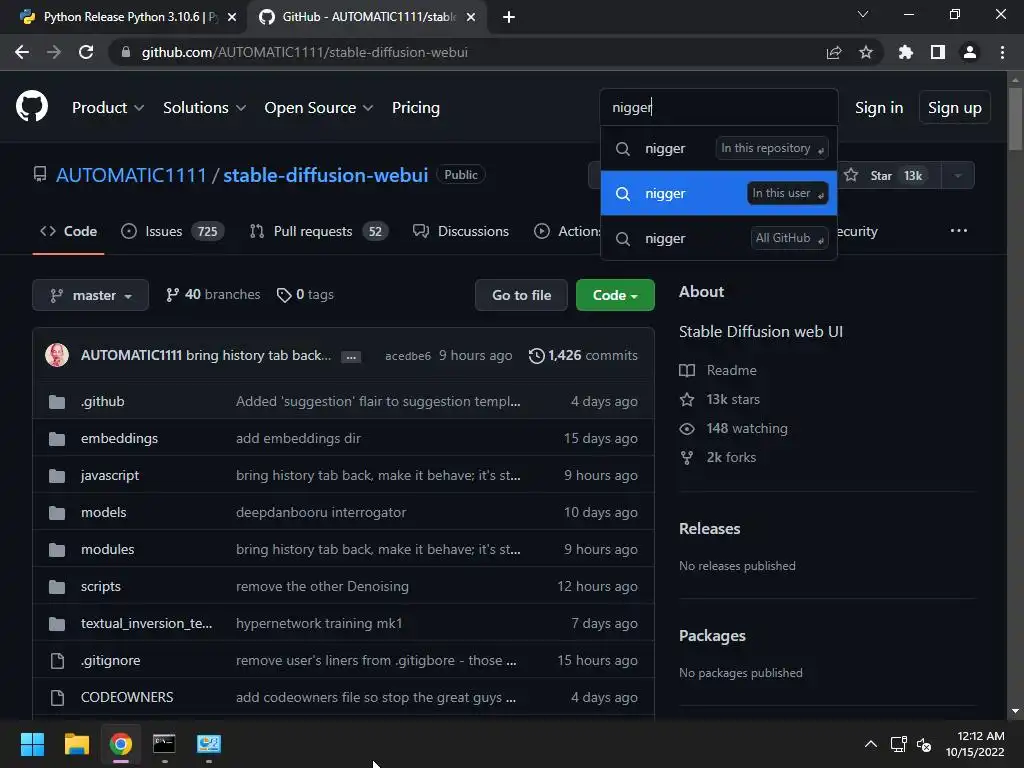Screen dimensions: 1024x768
Task: View site info via the padlock icon
Action: [x=126, y=52]
